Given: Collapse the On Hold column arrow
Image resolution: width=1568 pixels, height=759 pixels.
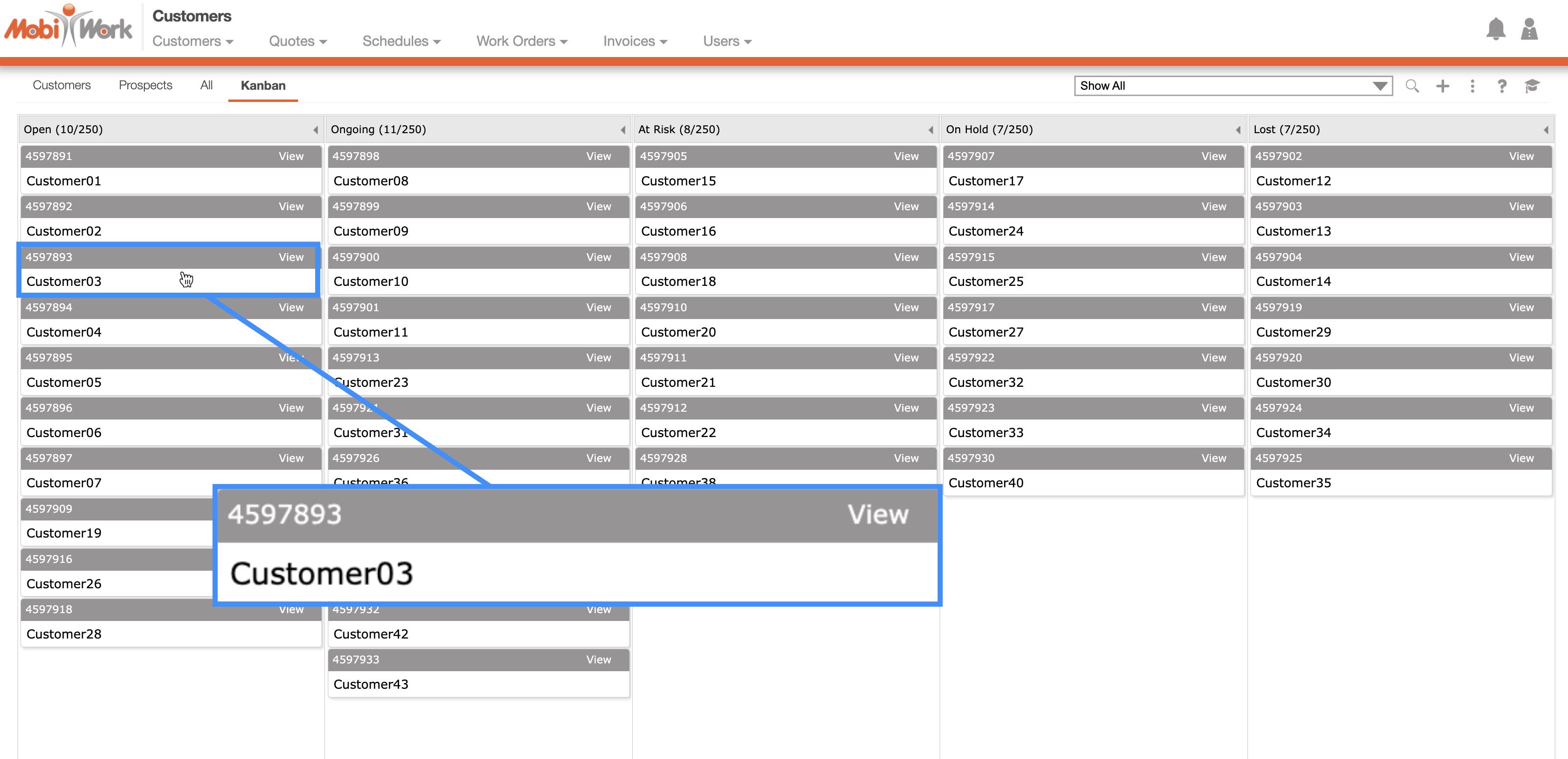Looking at the screenshot, I should [x=1238, y=130].
